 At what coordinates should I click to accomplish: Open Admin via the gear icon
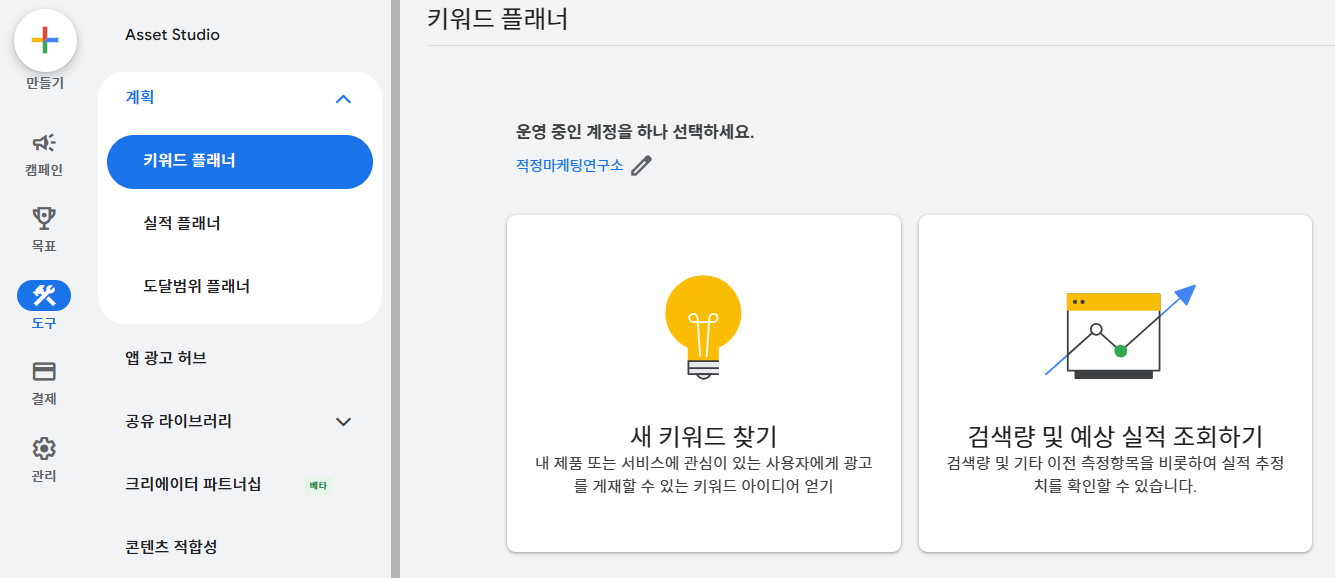(44, 448)
